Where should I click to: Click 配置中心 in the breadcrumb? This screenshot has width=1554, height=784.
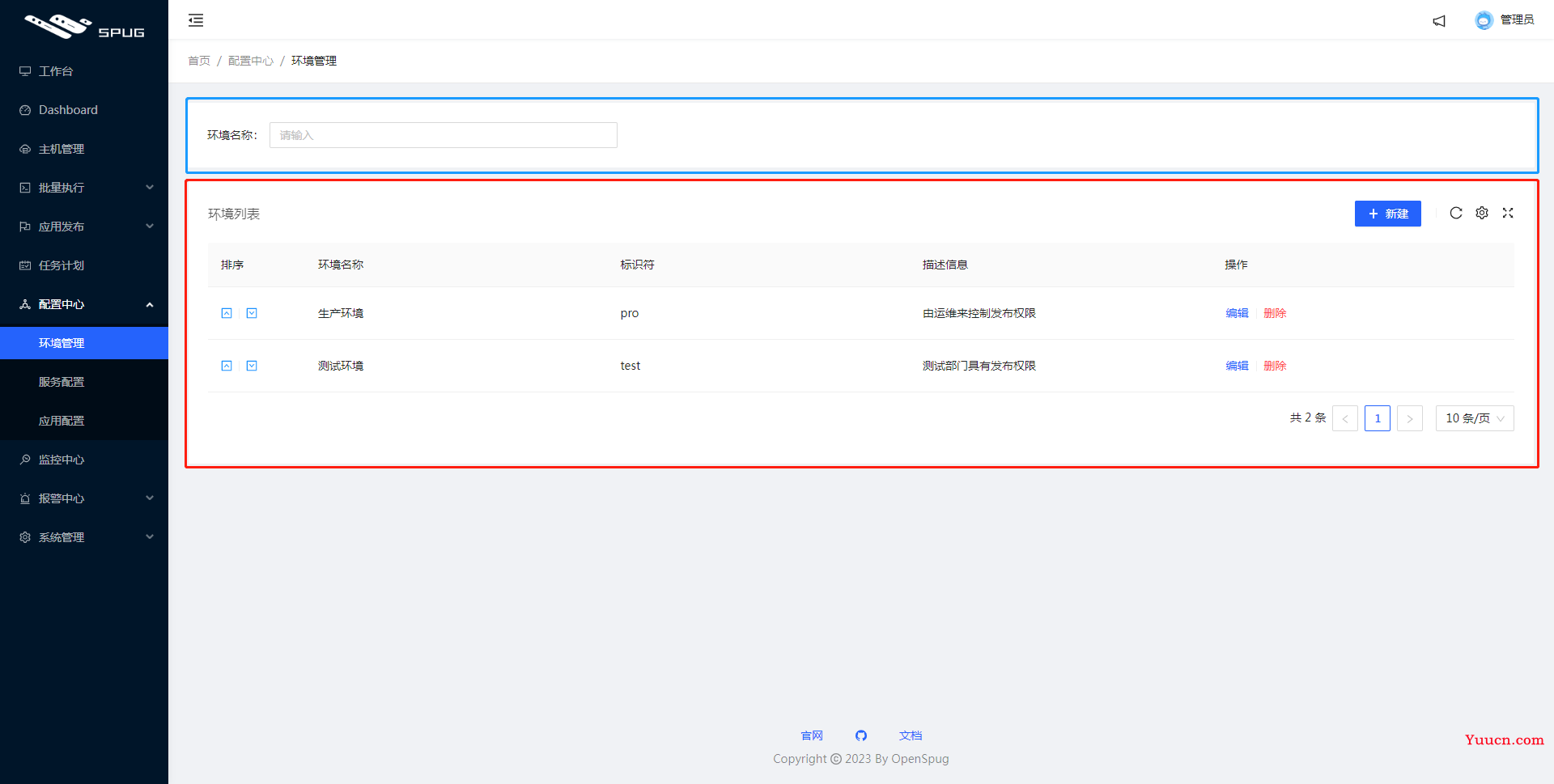tap(251, 61)
